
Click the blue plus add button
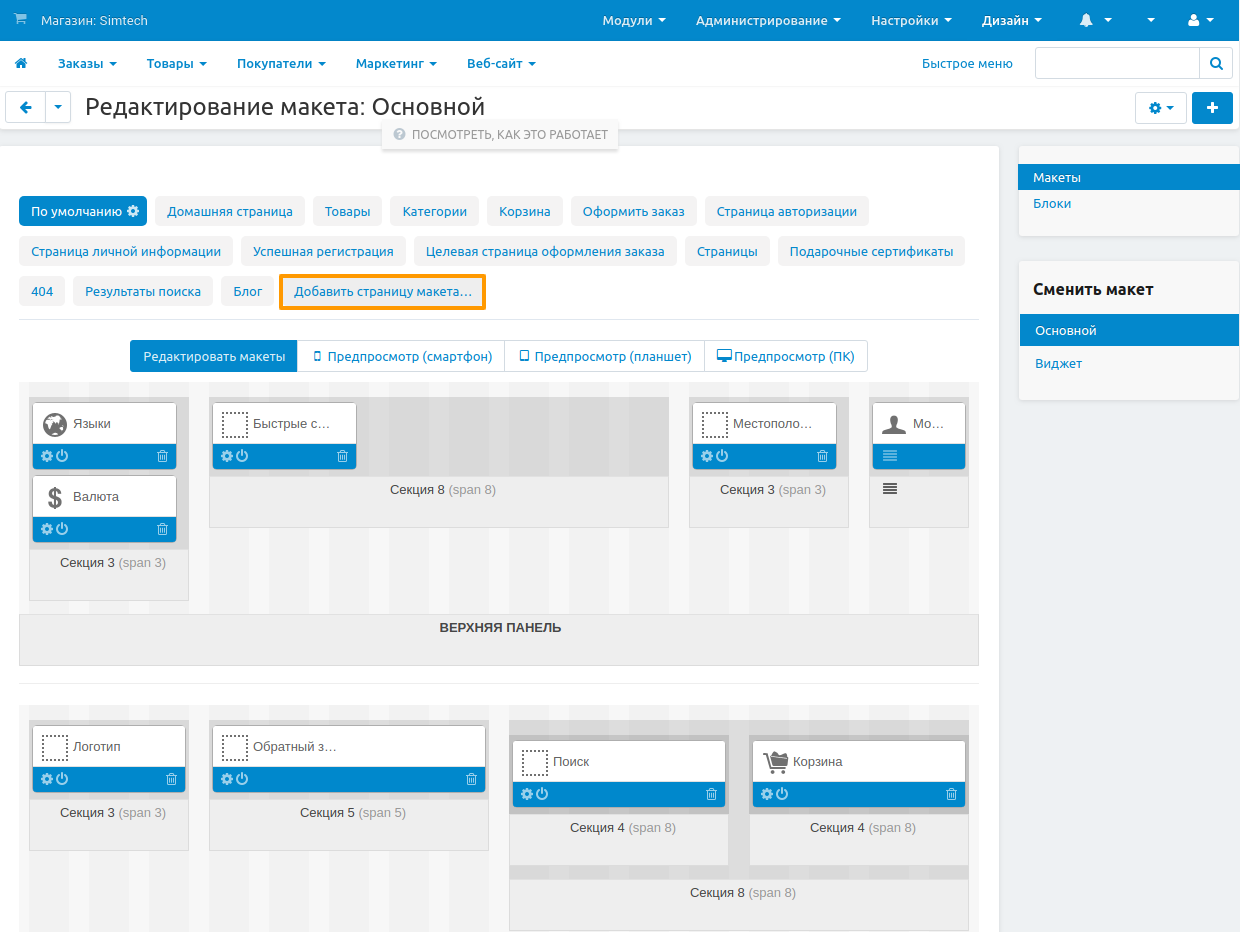[x=1212, y=108]
